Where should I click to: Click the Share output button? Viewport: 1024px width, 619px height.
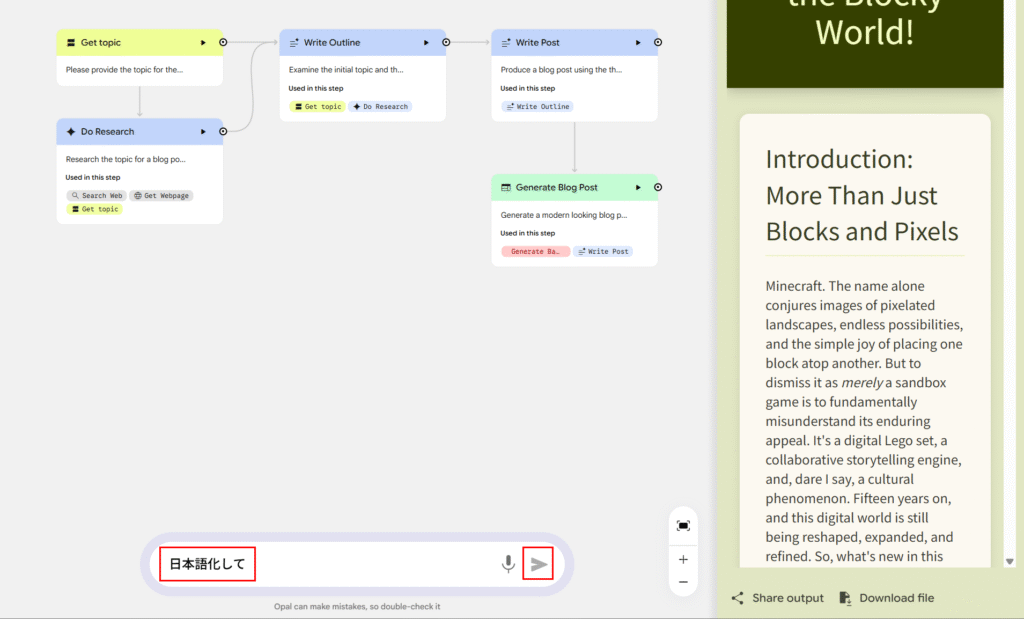pos(778,598)
